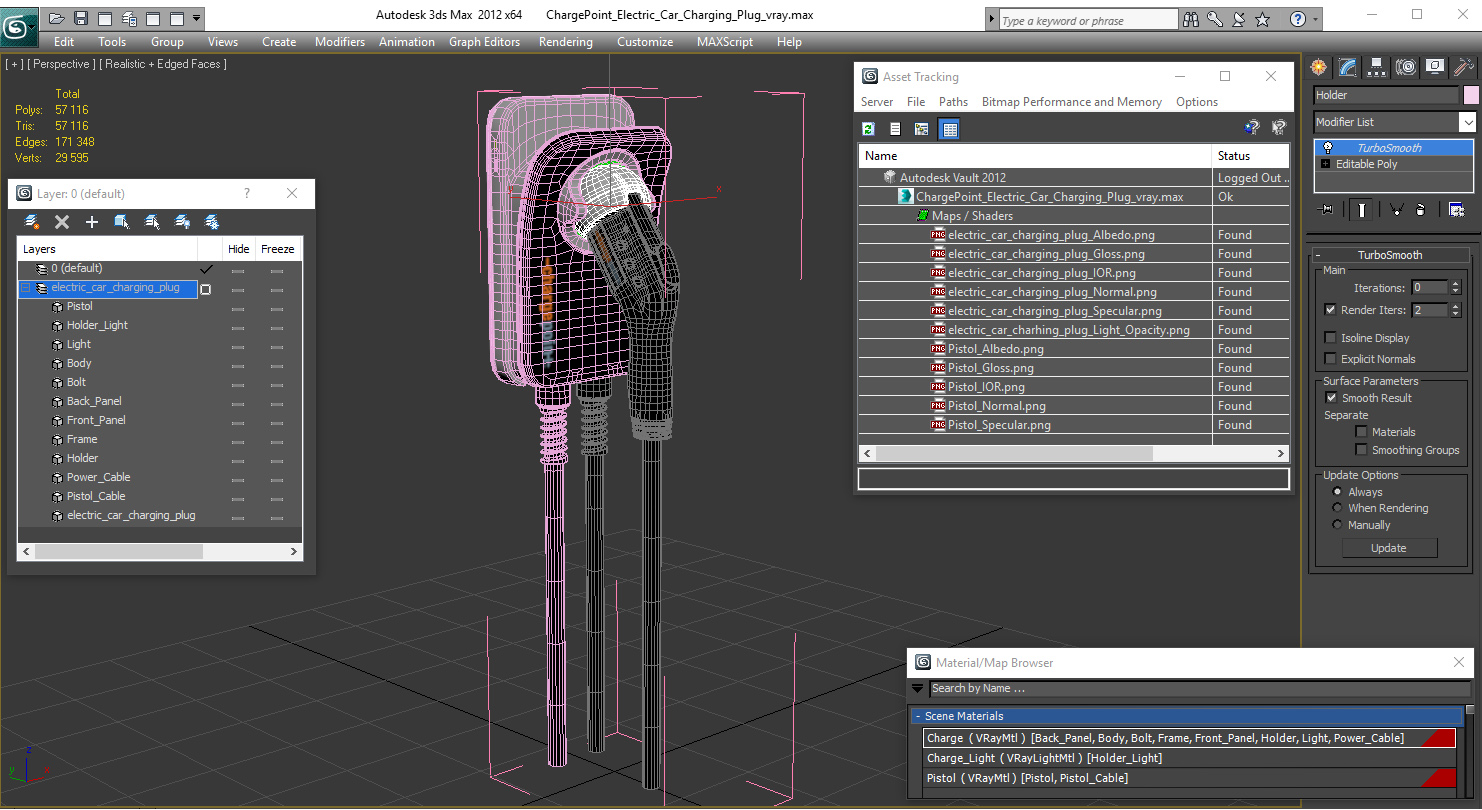Screen dimensions: 1482x810
Task: Click the satellite dish Communication Center icon
Action: coord(1238,19)
